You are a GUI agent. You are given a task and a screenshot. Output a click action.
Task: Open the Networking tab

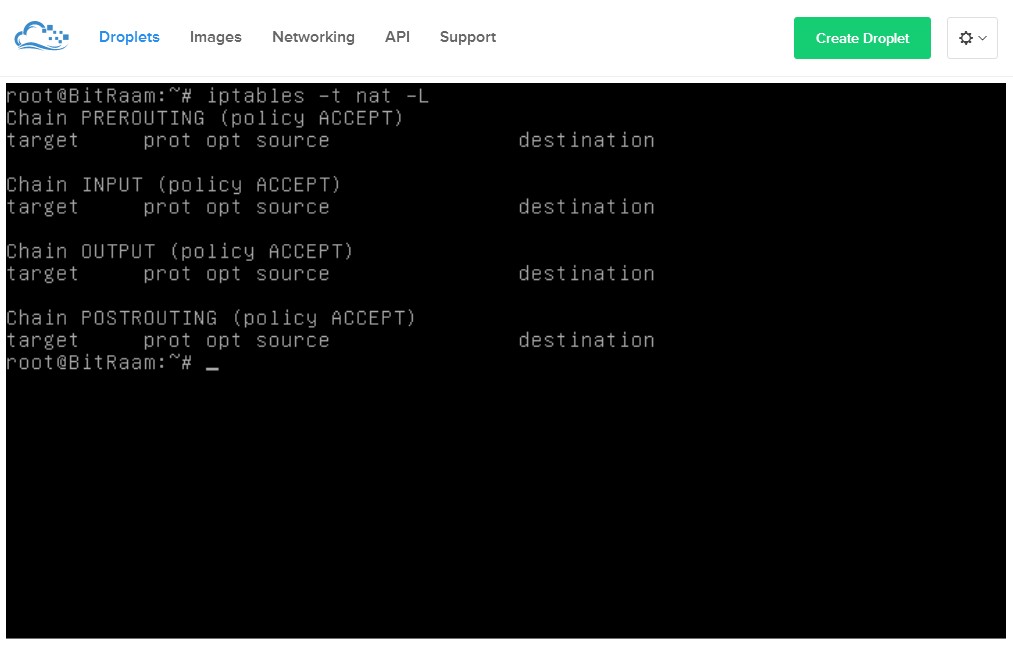[x=313, y=37]
